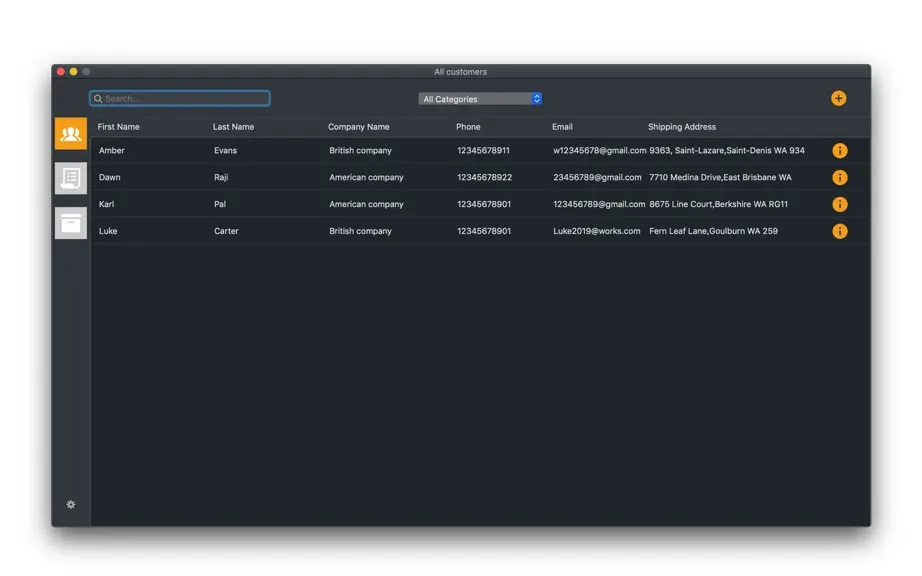Image resolution: width=922 pixels, height=576 pixels.
Task: Sort by Shipping Address column header
Action: (682, 126)
